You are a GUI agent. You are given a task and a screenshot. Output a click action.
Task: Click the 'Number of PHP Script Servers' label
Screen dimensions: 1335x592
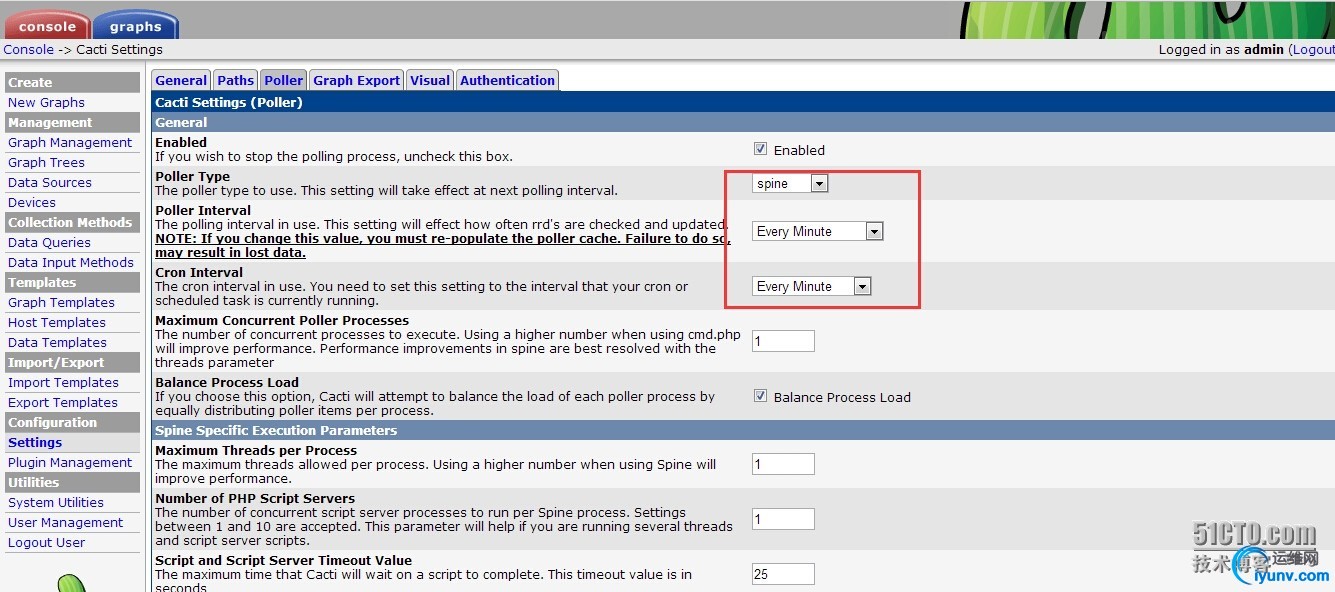[255, 498]
